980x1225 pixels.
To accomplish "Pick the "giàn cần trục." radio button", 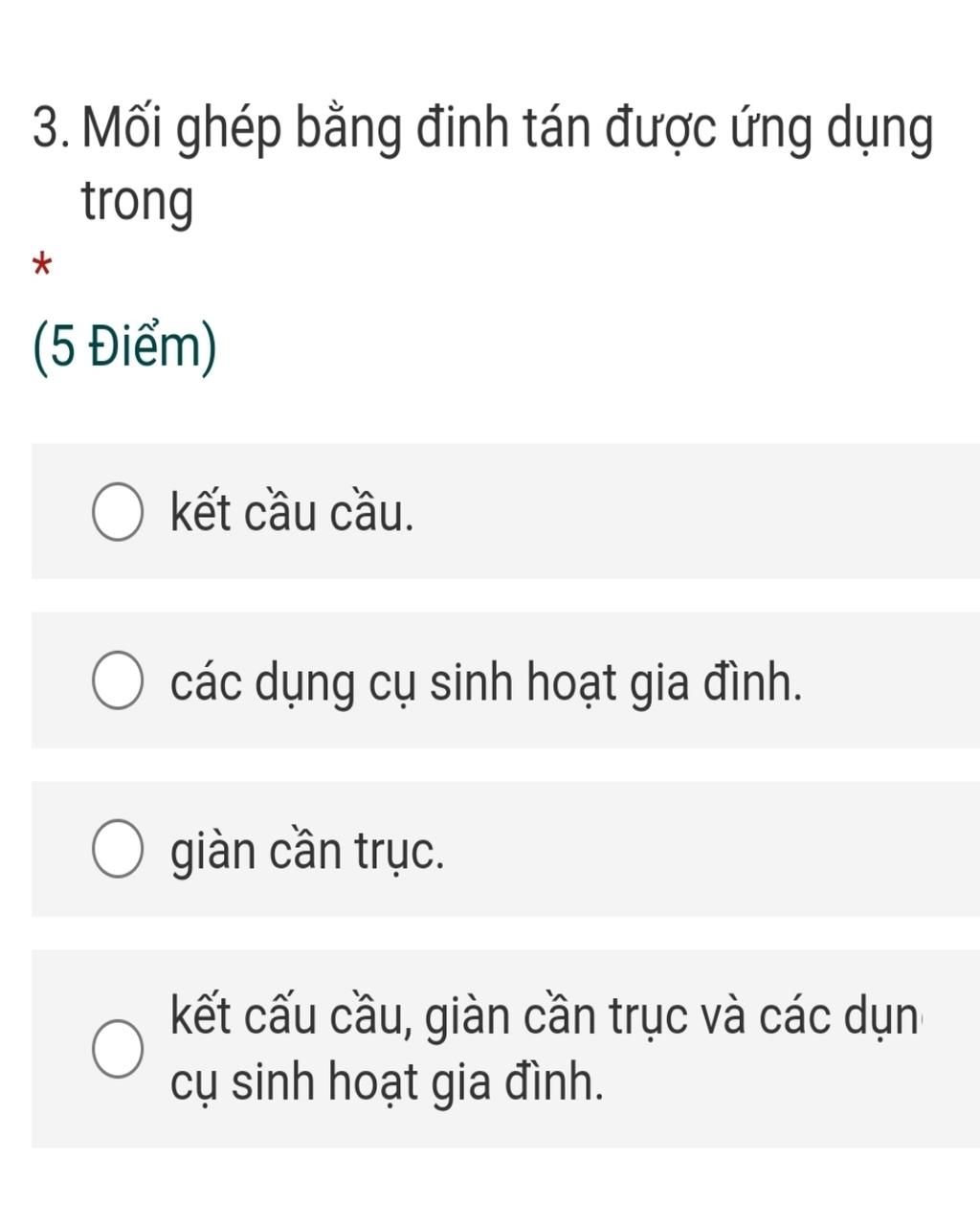I will pos(118,851).
